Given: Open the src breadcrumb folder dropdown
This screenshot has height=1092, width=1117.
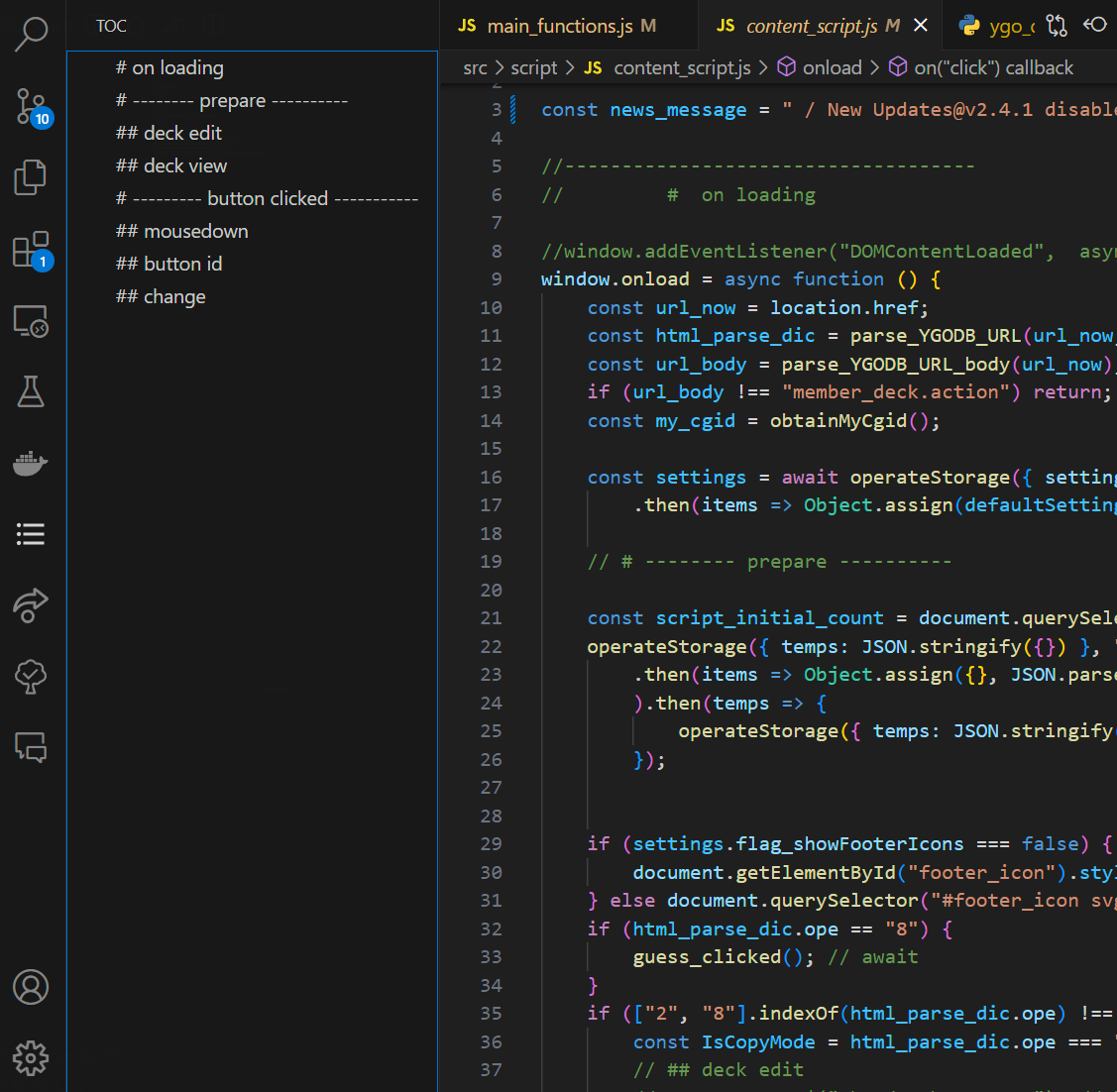Looking at the screenshot, I should [x=475, y=67].
